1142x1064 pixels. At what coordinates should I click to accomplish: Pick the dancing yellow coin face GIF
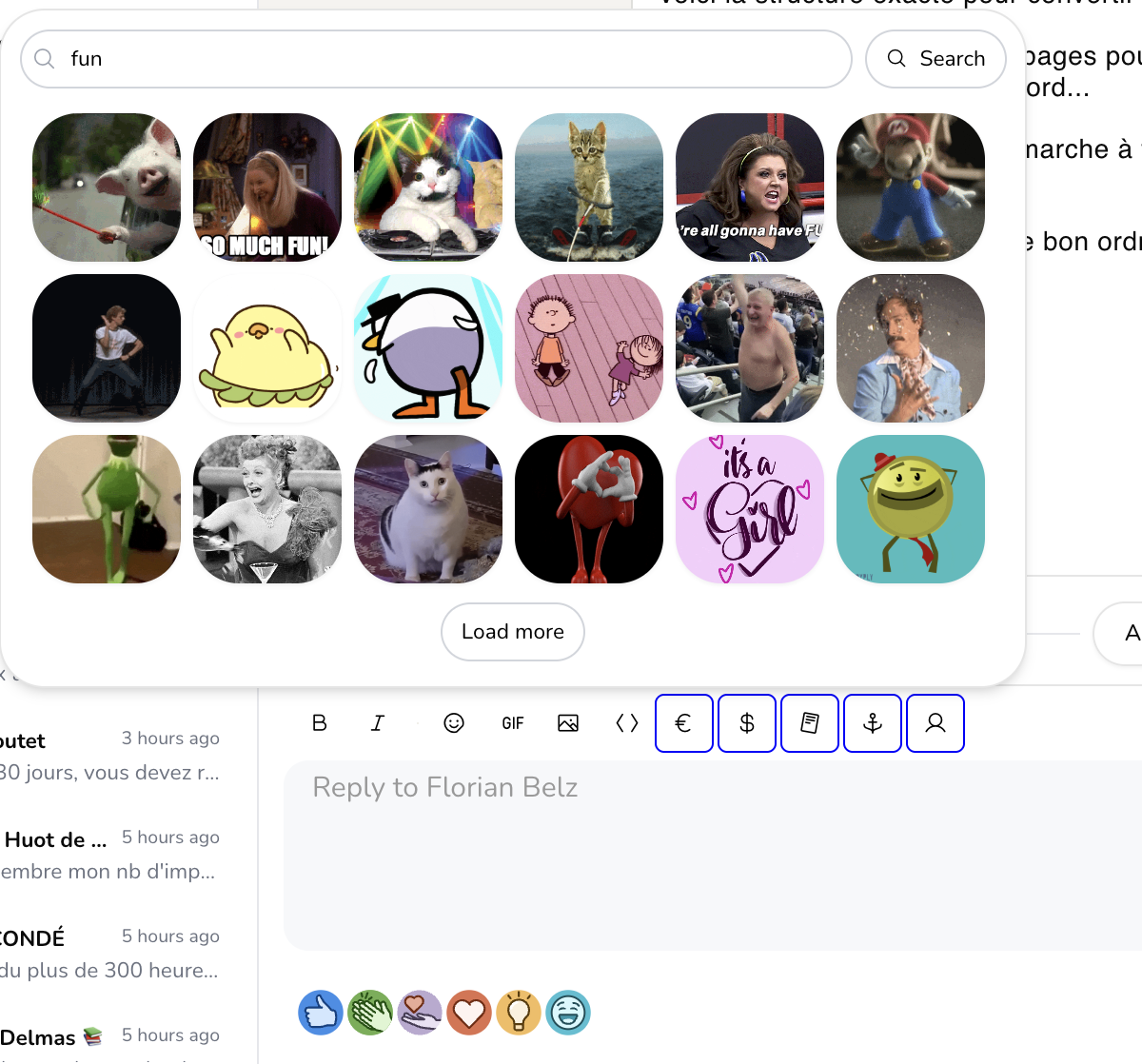[911, 509]
